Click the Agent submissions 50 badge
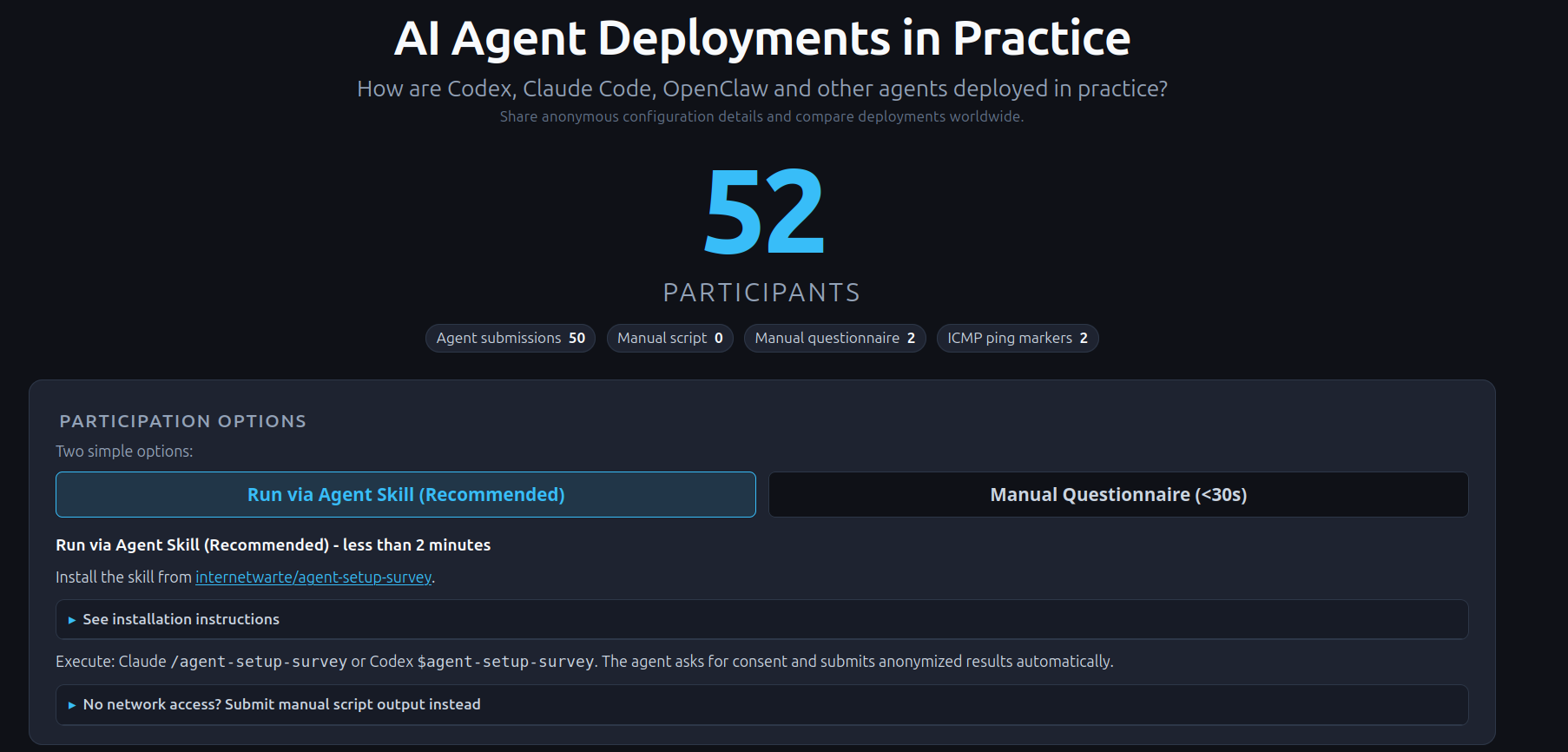The width and height of the screenshot is (1568, 752). coord(511,338)
